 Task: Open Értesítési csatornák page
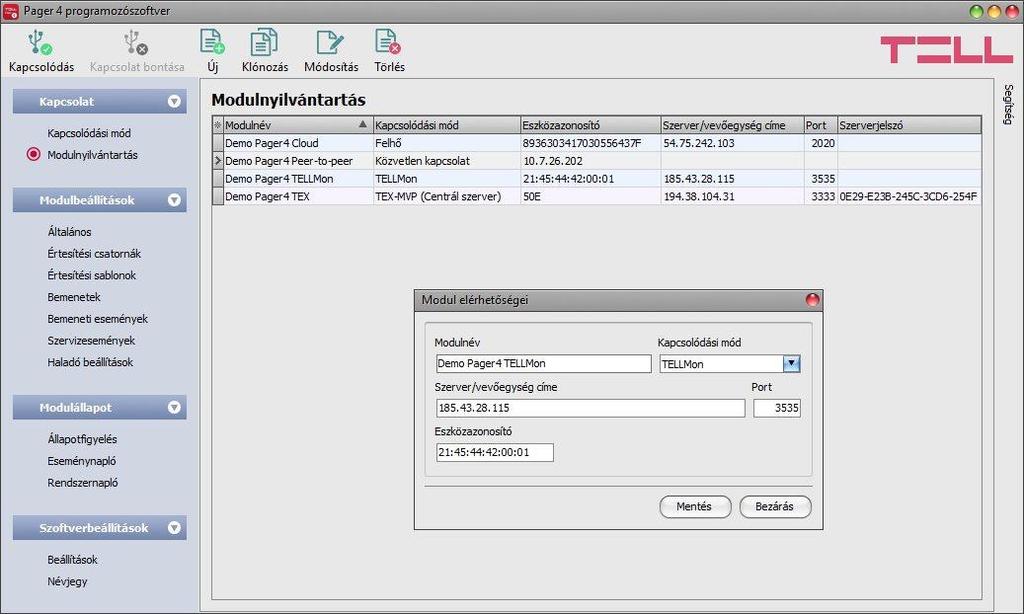pos(94,253)
